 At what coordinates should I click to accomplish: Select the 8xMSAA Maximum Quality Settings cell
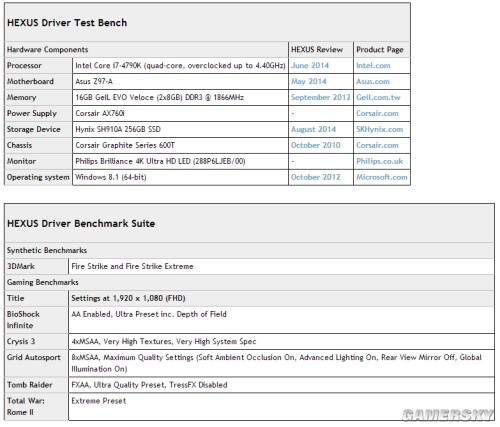click(281, 363)
